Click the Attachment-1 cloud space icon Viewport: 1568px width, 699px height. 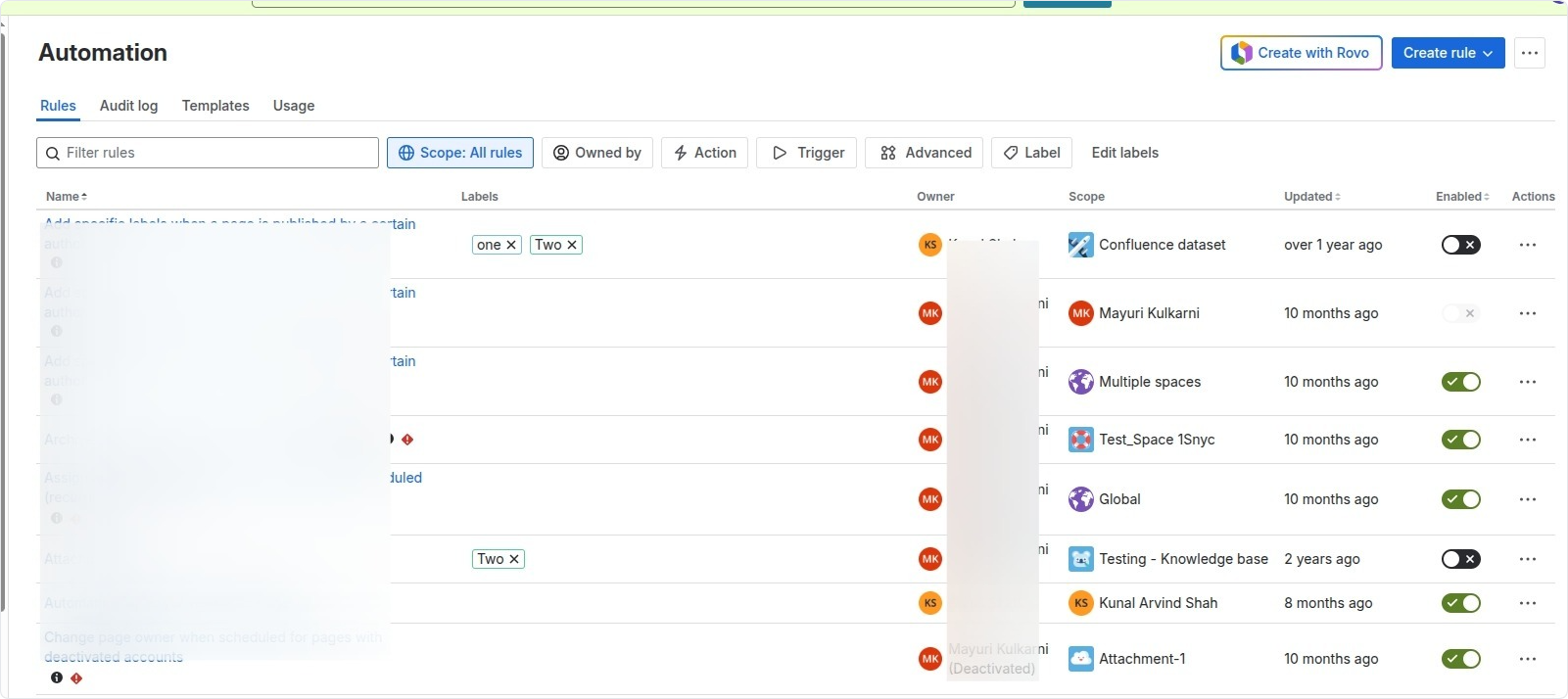[1080, 659]
